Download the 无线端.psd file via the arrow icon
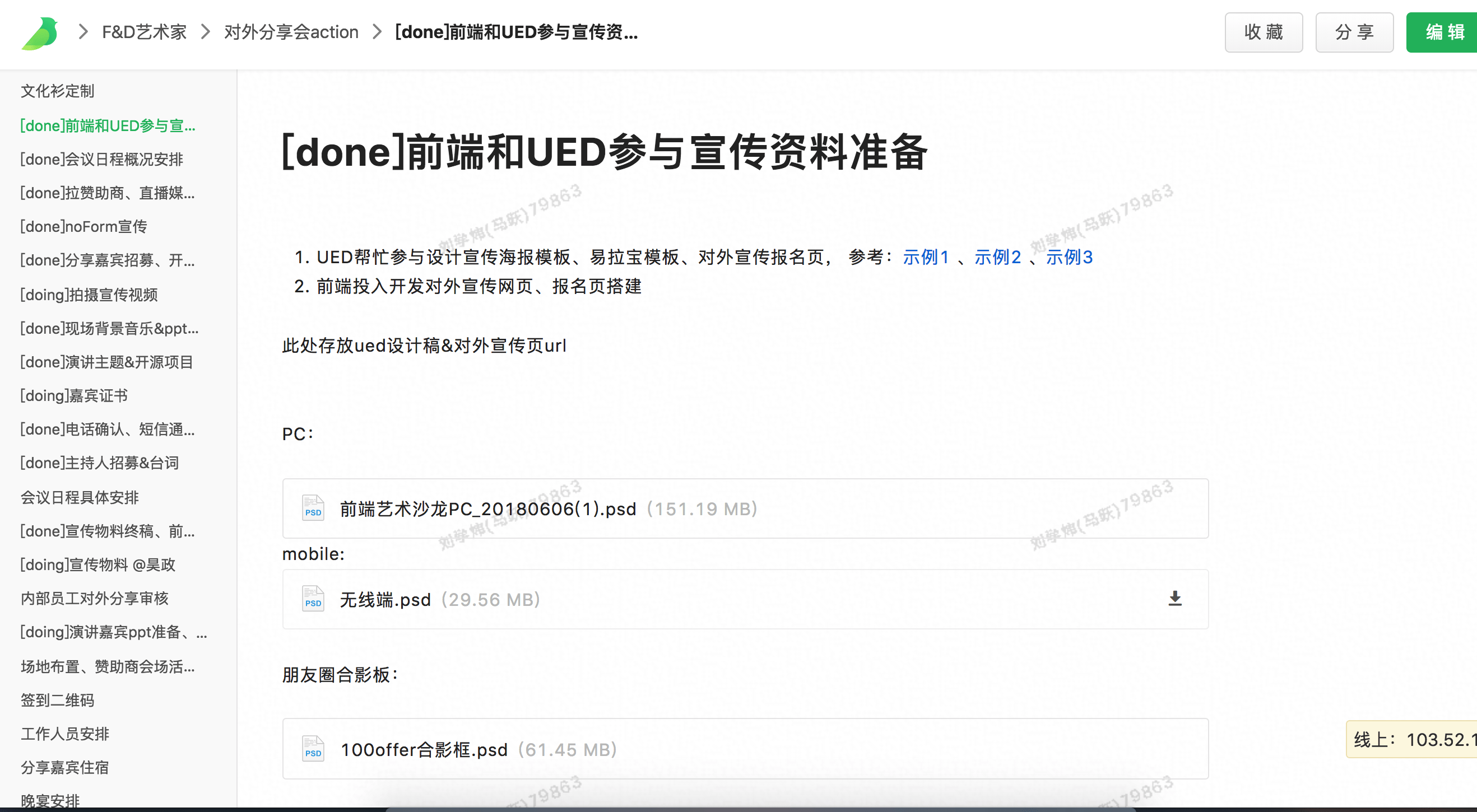The width and height of the screenshot is (1477, 812). [x=1175, y=598]
